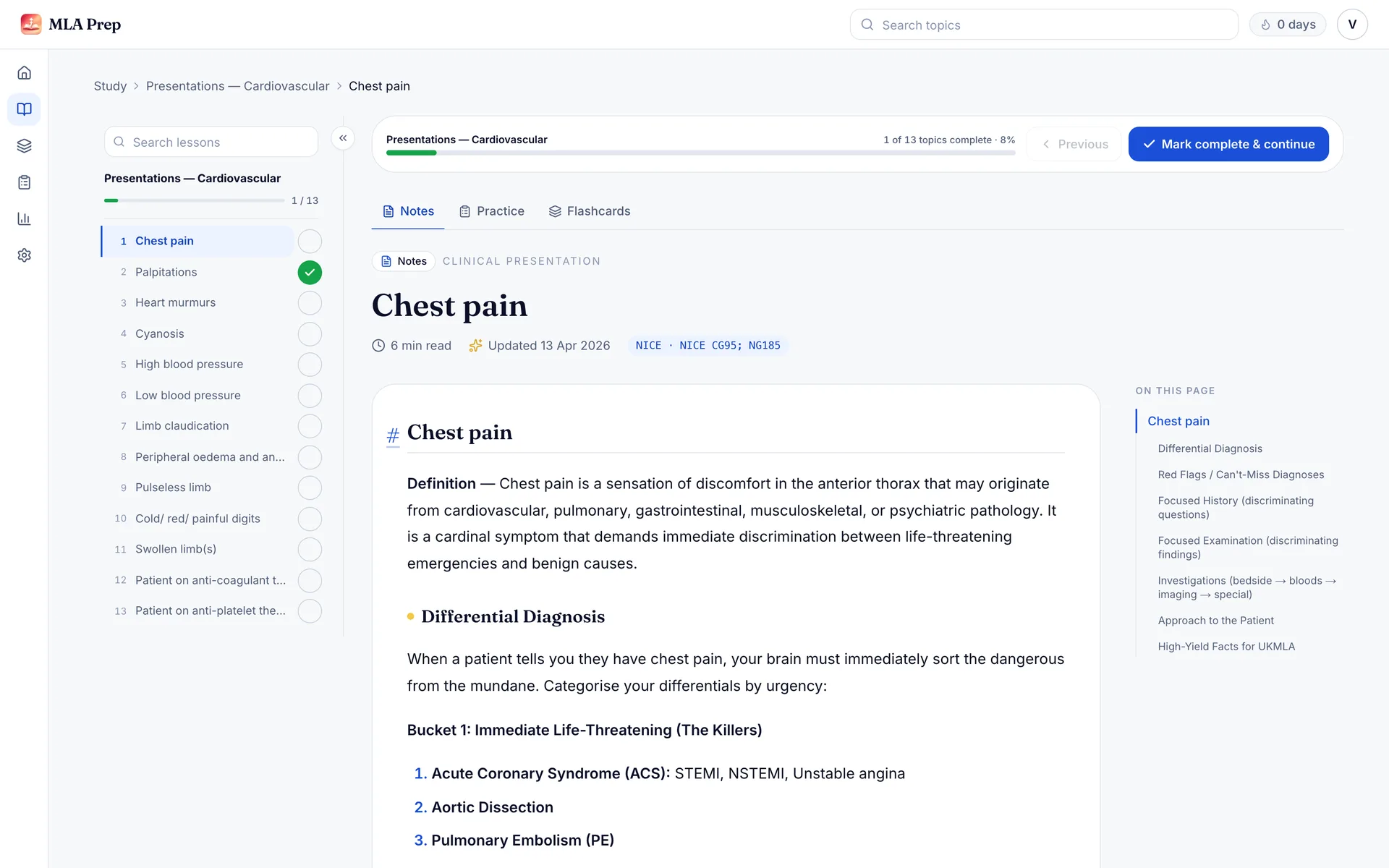Image resolution: width=1389 pixels, height=868 pixels.
Task: Toggle Palpitations completed checkmark
Action: [310, 273]
